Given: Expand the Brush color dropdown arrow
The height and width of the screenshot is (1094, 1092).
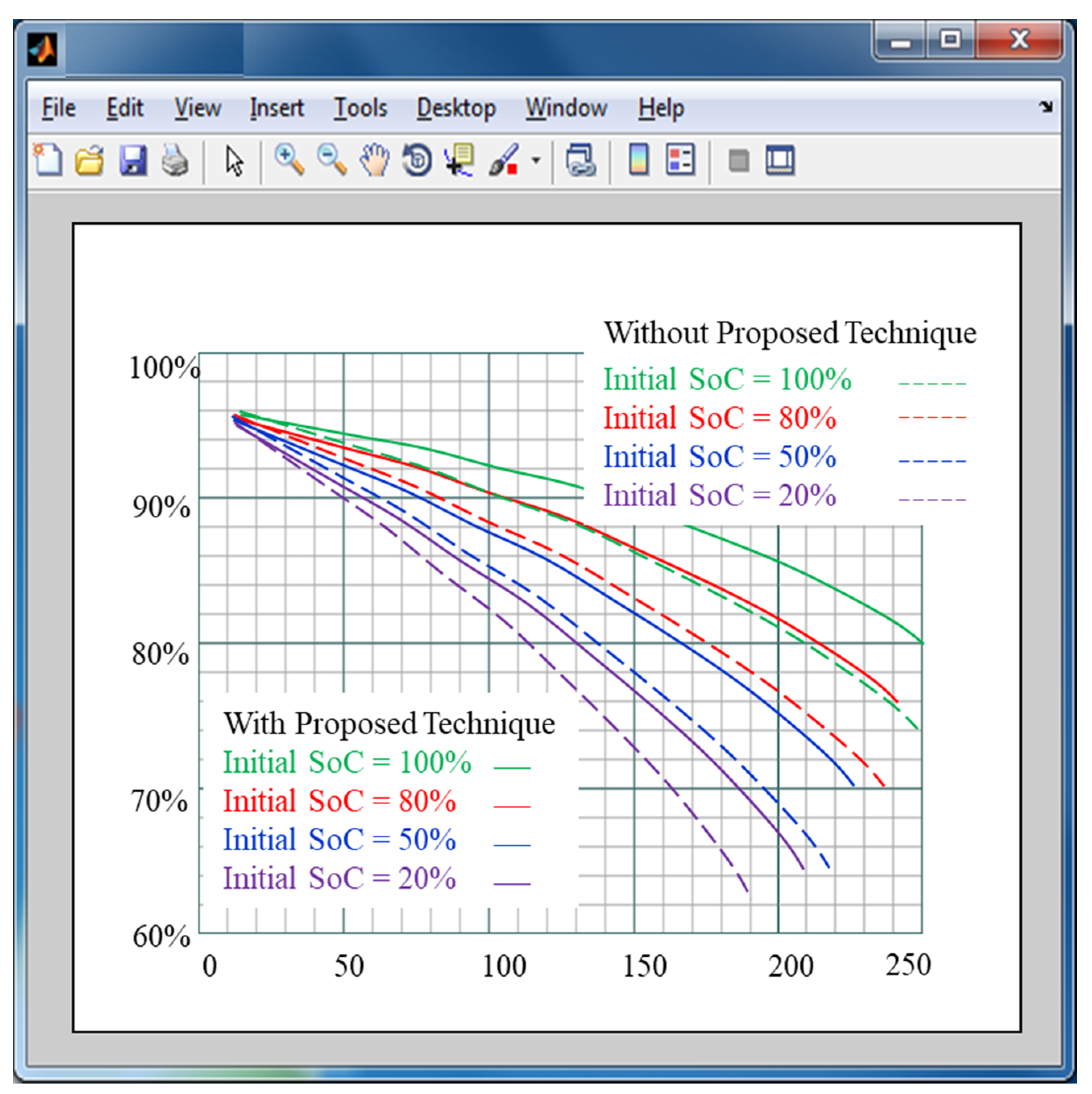Looking at the screenshot, I should point(536,160).
